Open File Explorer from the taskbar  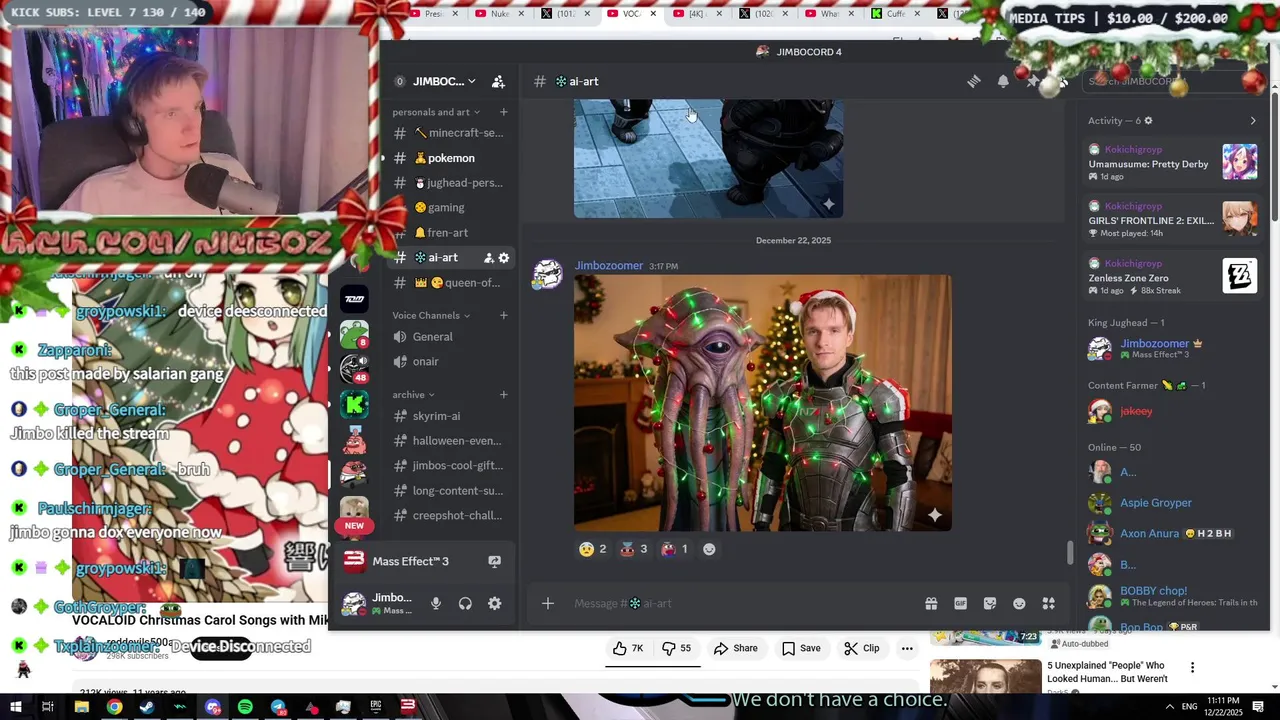click(81, 707)
